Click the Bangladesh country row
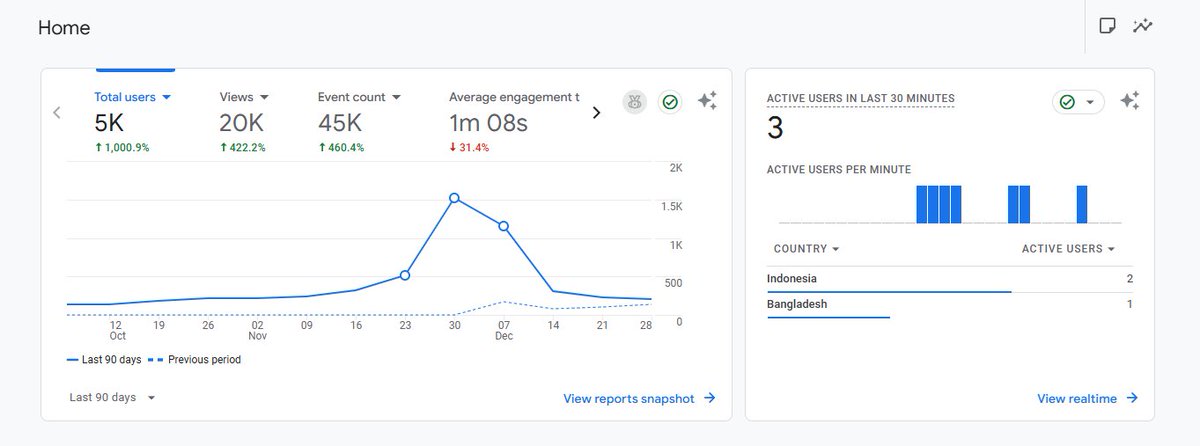1200x446 pixels. pyautogui.click(x=950, y=304)
